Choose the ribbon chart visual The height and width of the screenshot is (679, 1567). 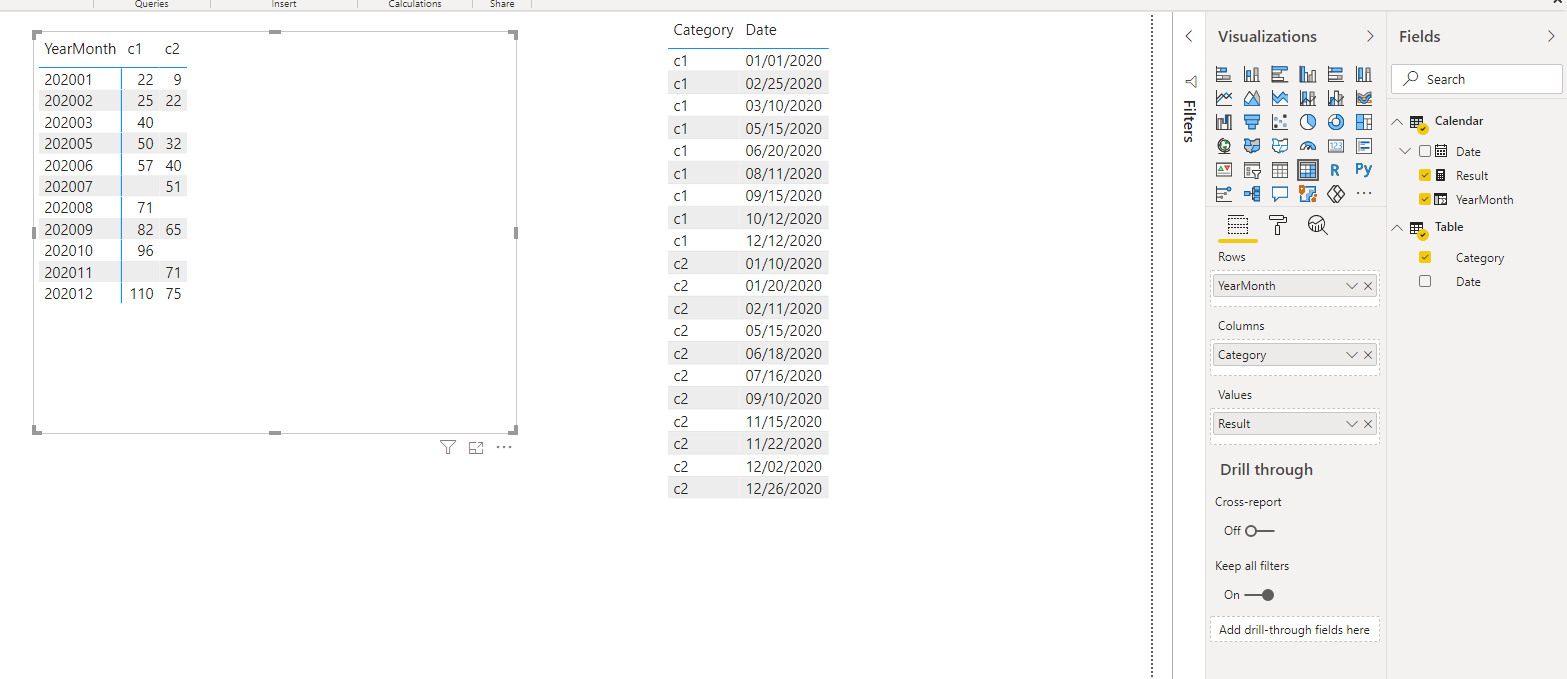click(1364, 98)
